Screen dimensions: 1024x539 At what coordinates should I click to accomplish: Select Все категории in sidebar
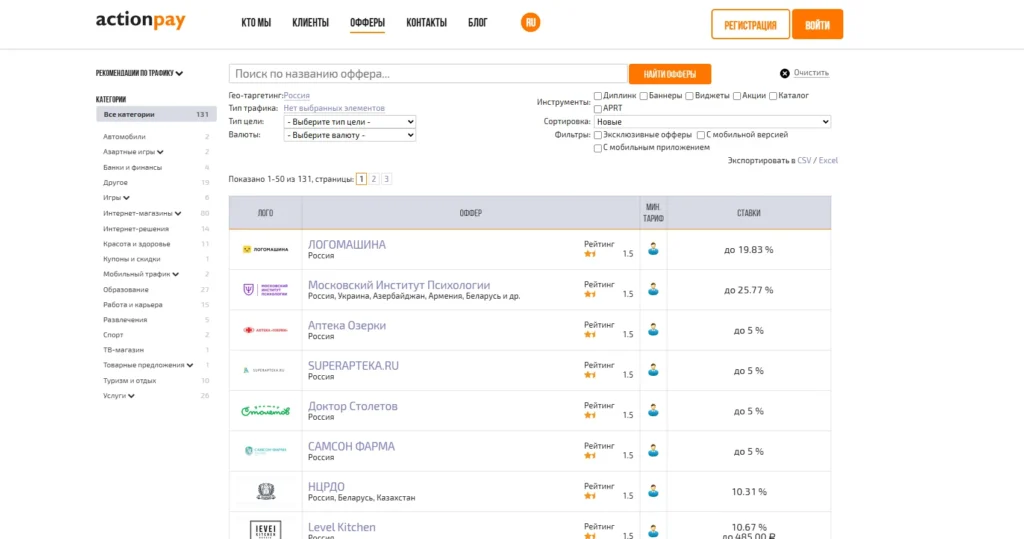(156, 114)
